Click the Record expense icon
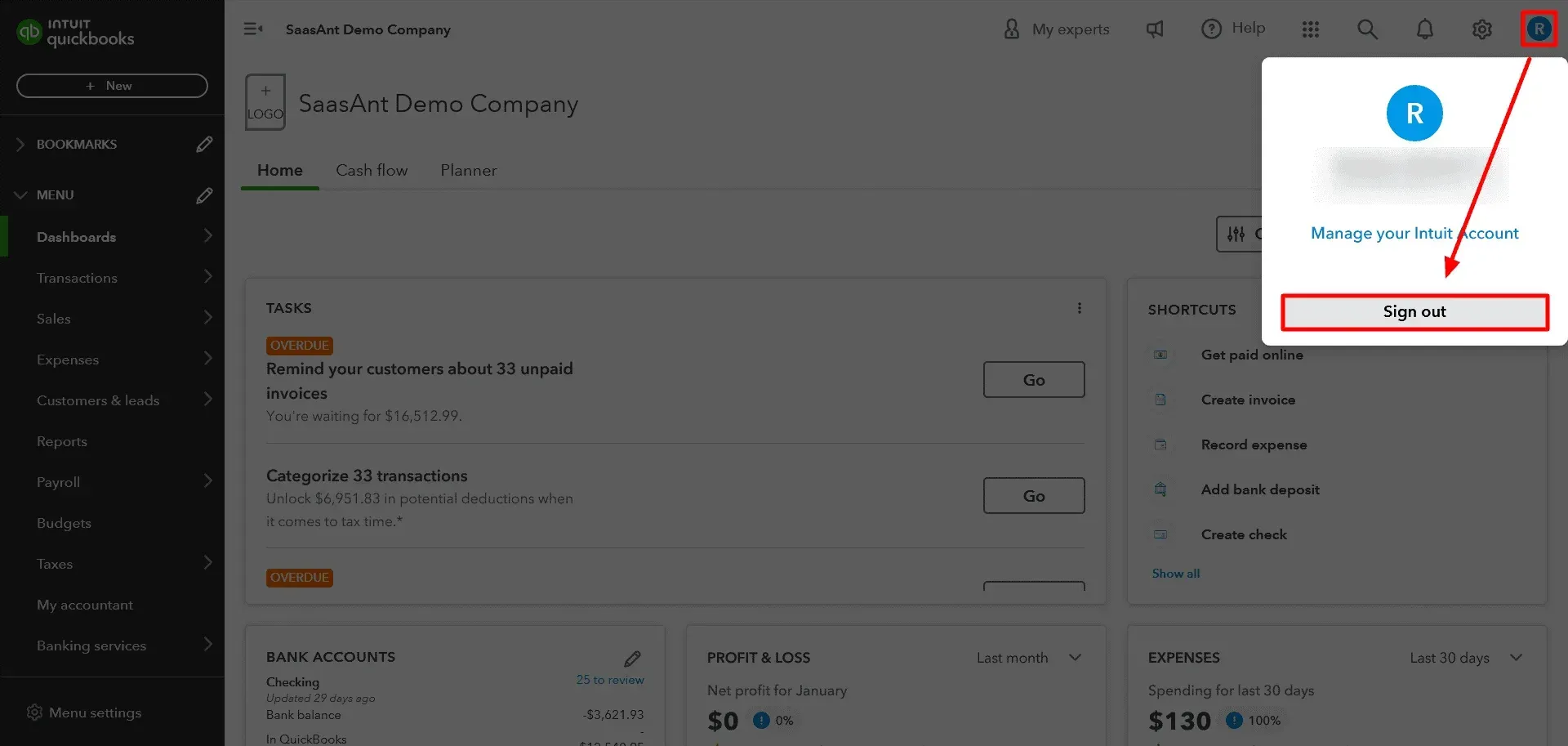1568x746 pixels. (x=1160, y=444)
